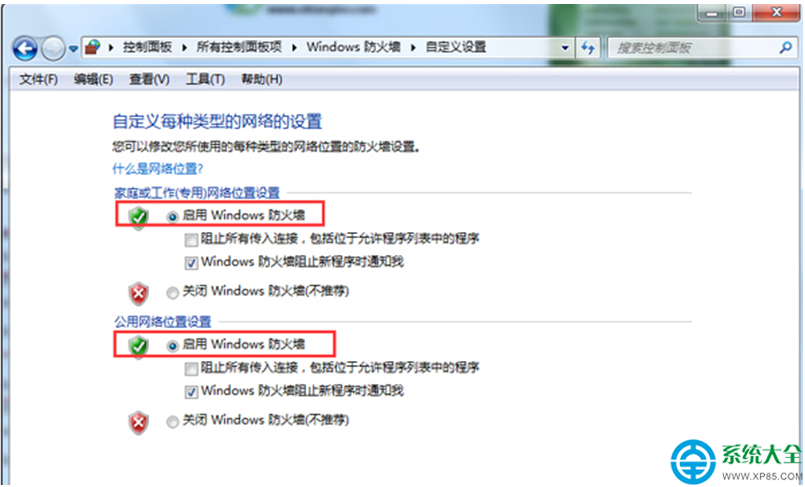805x487 pixels.
Task: Click red shield icon in public network section
Action: [139, 423]
